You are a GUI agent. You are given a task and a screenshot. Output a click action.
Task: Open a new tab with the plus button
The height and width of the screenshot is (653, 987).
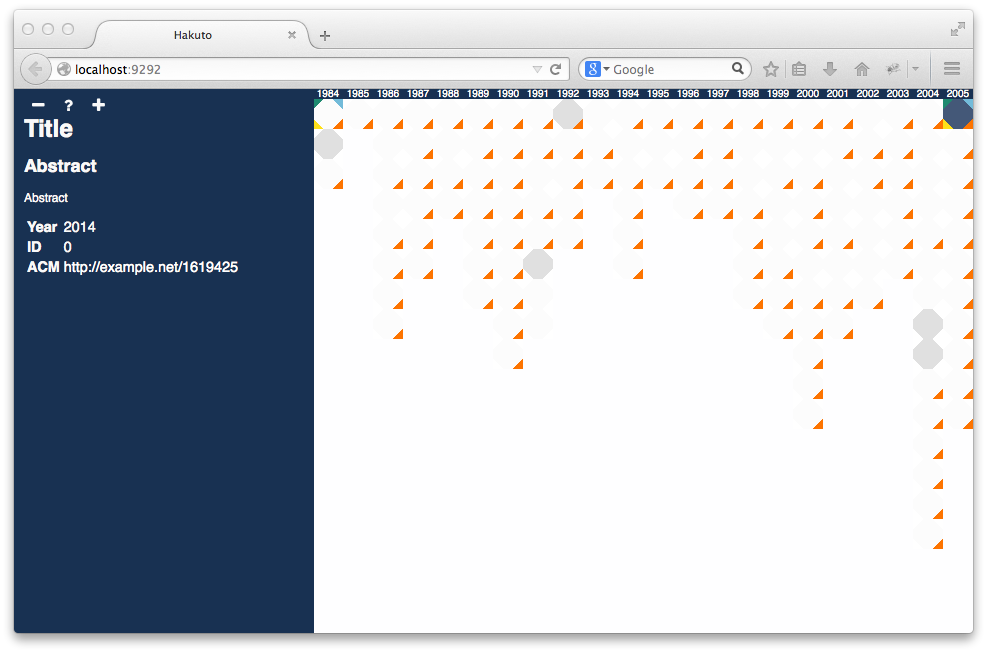coord(325,36)
